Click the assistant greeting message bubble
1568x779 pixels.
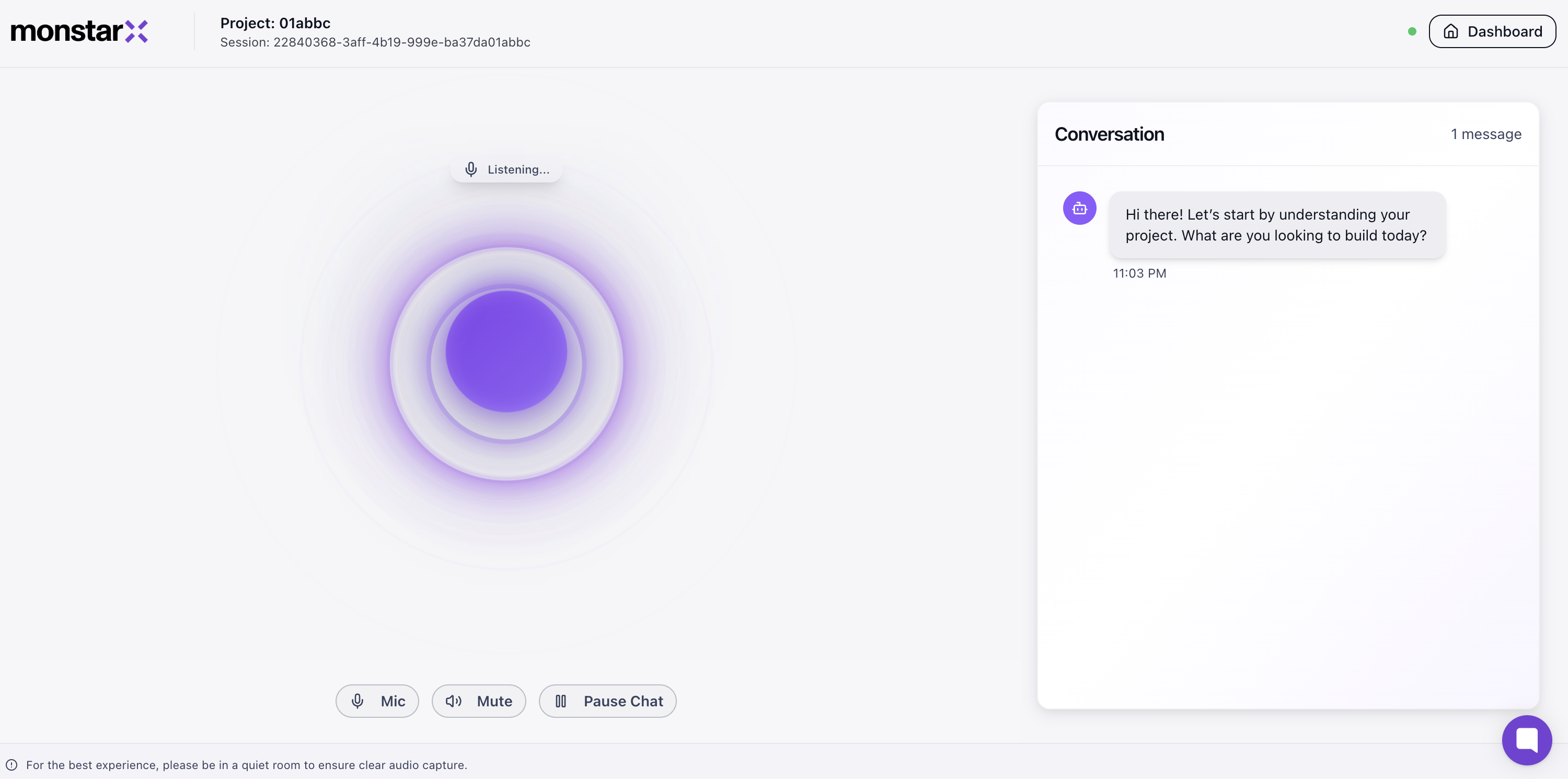click(1276, 225)
